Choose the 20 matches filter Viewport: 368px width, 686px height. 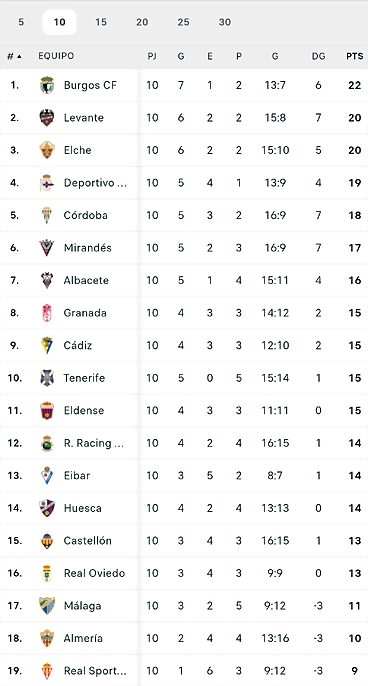click(142, 22)
